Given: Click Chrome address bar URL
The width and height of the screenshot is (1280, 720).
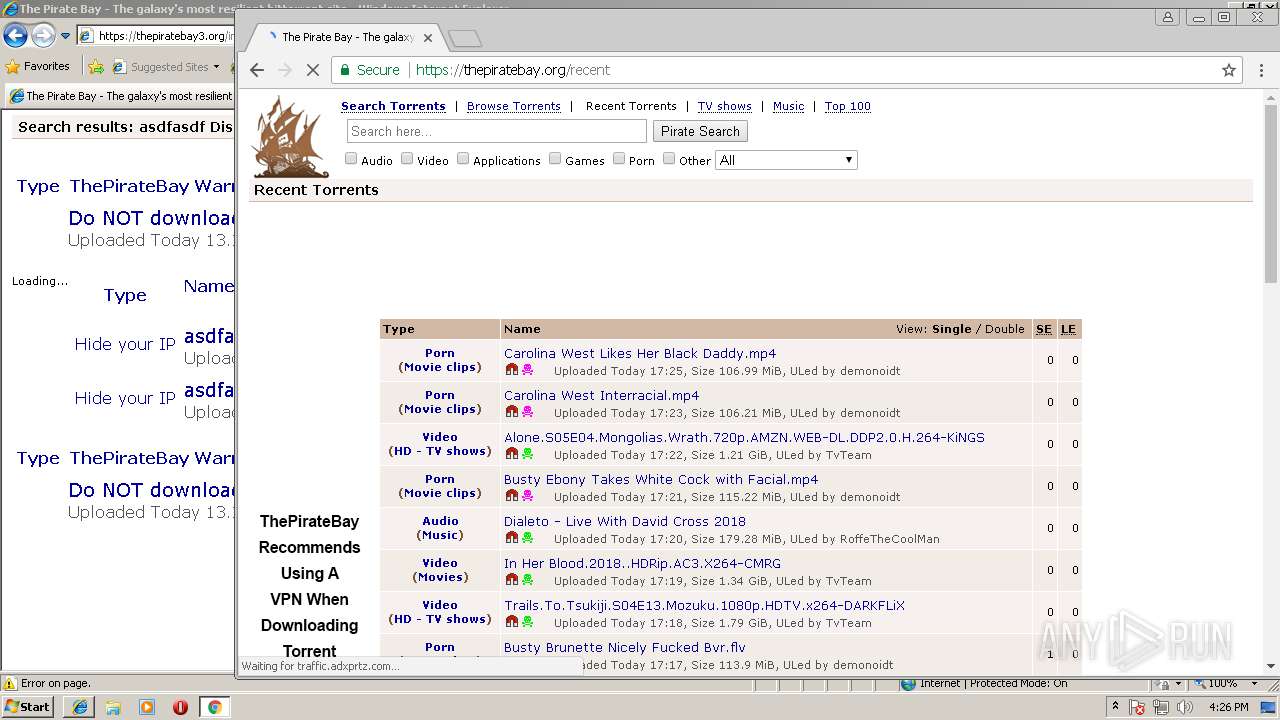Looking at the screenshot, I should [513, 70].
